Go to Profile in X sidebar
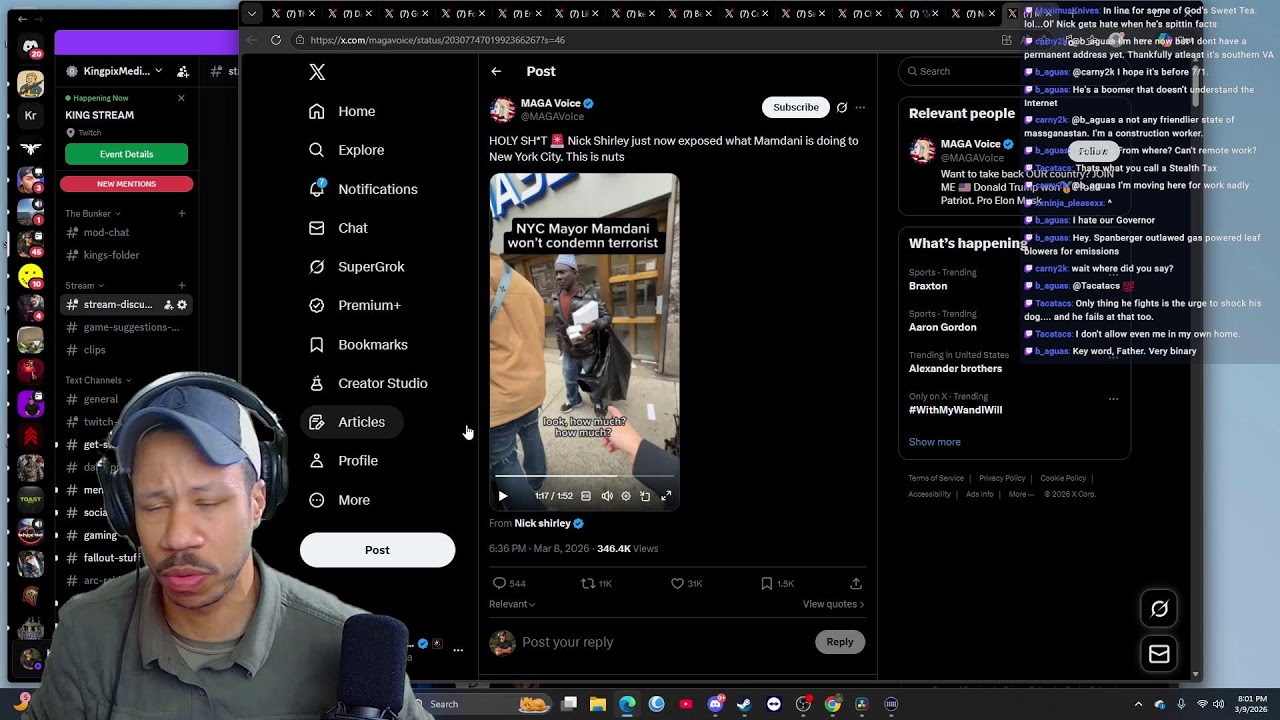The width and height of the screenshot is (1280, 720). pyautogui.click(x=343, y=461)
